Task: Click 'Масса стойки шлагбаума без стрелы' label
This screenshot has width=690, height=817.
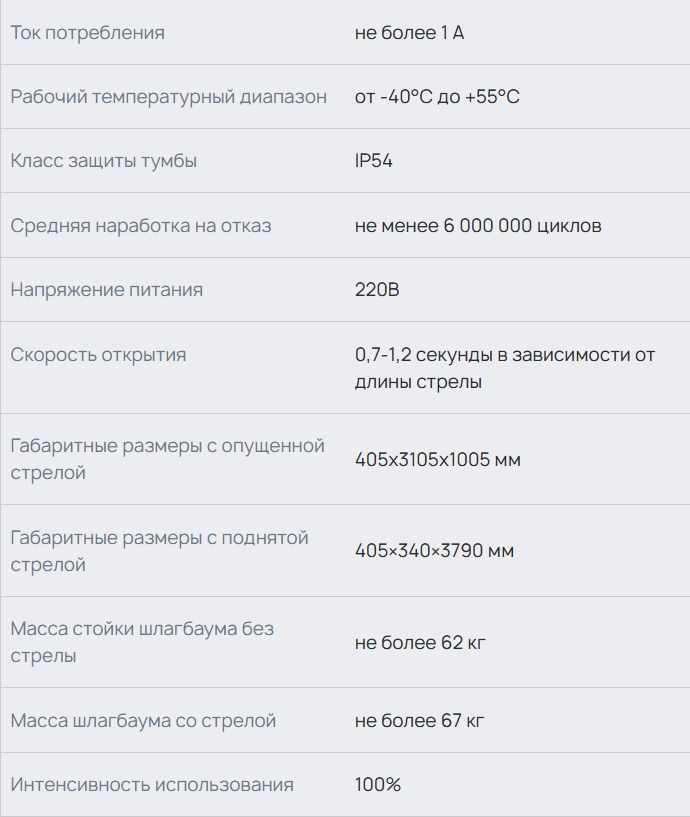Action: pos(142,642)
